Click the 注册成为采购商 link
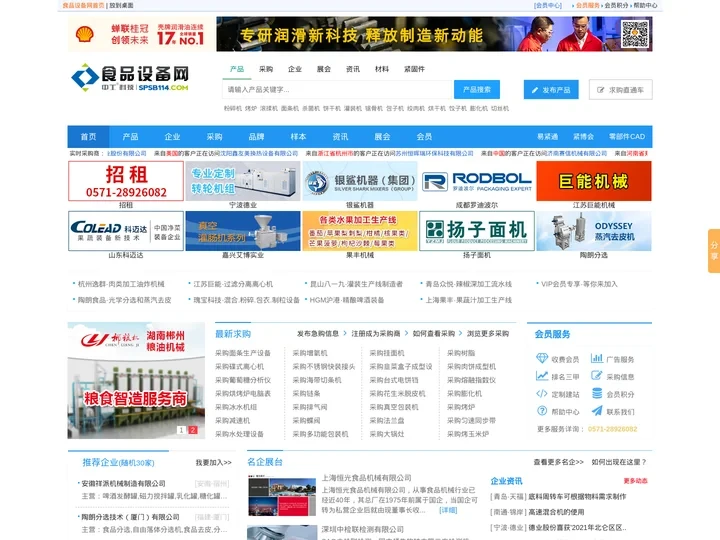The width and height of the screenshot is (720, 540). coord(376,334)
